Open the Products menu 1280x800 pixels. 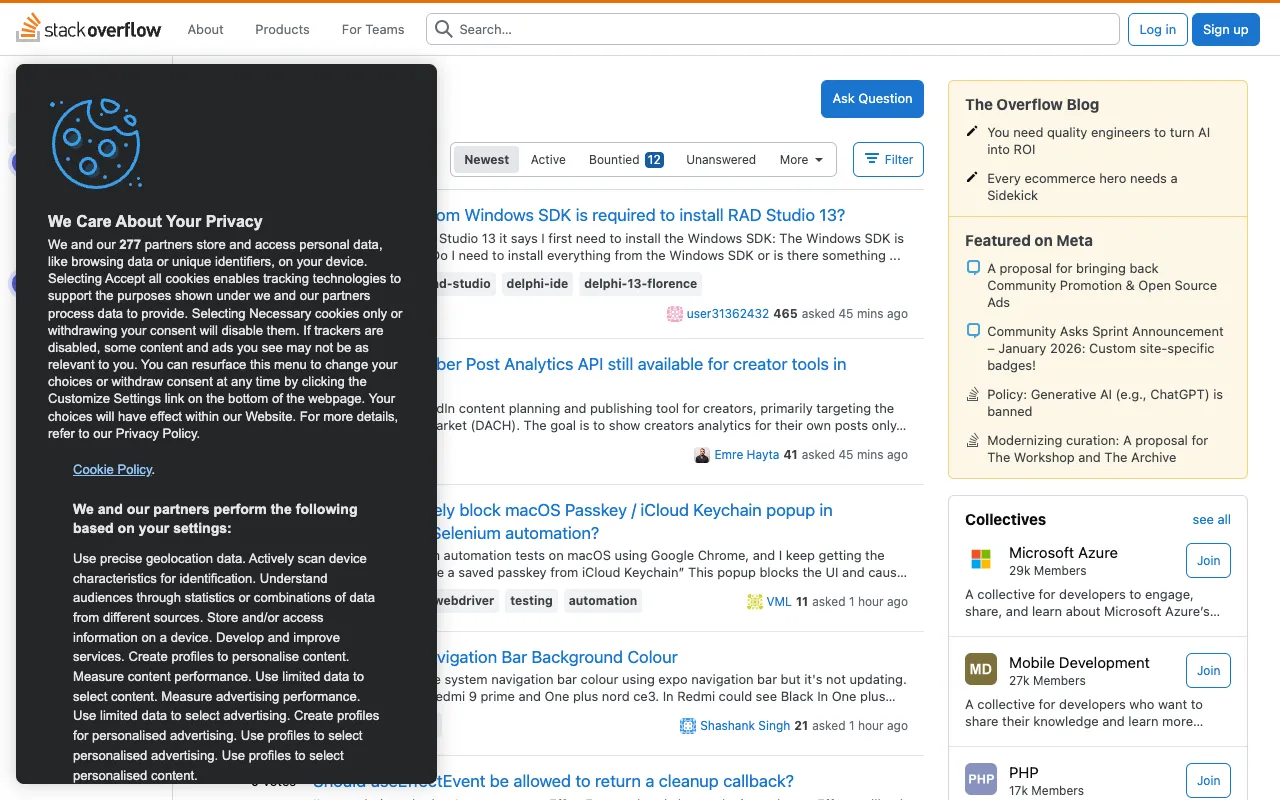[281, 29]
